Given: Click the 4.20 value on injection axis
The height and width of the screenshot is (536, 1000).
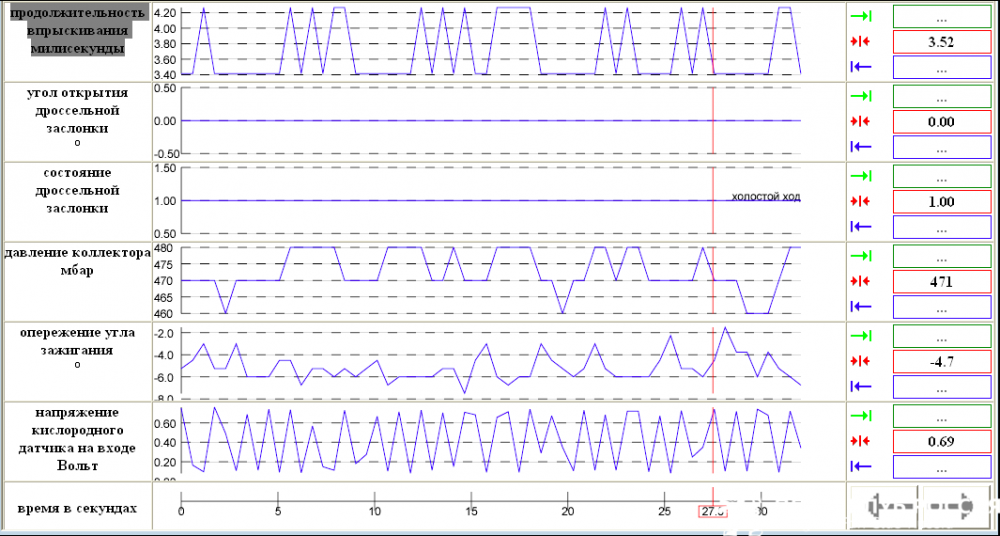Looking at the screenshot, I should 165,13.
